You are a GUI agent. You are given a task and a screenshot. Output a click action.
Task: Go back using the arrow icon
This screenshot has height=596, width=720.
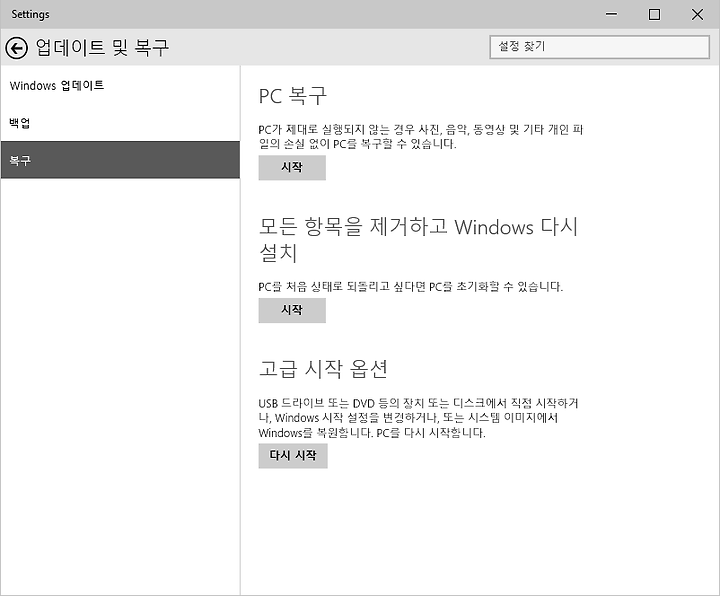[17, 48]
